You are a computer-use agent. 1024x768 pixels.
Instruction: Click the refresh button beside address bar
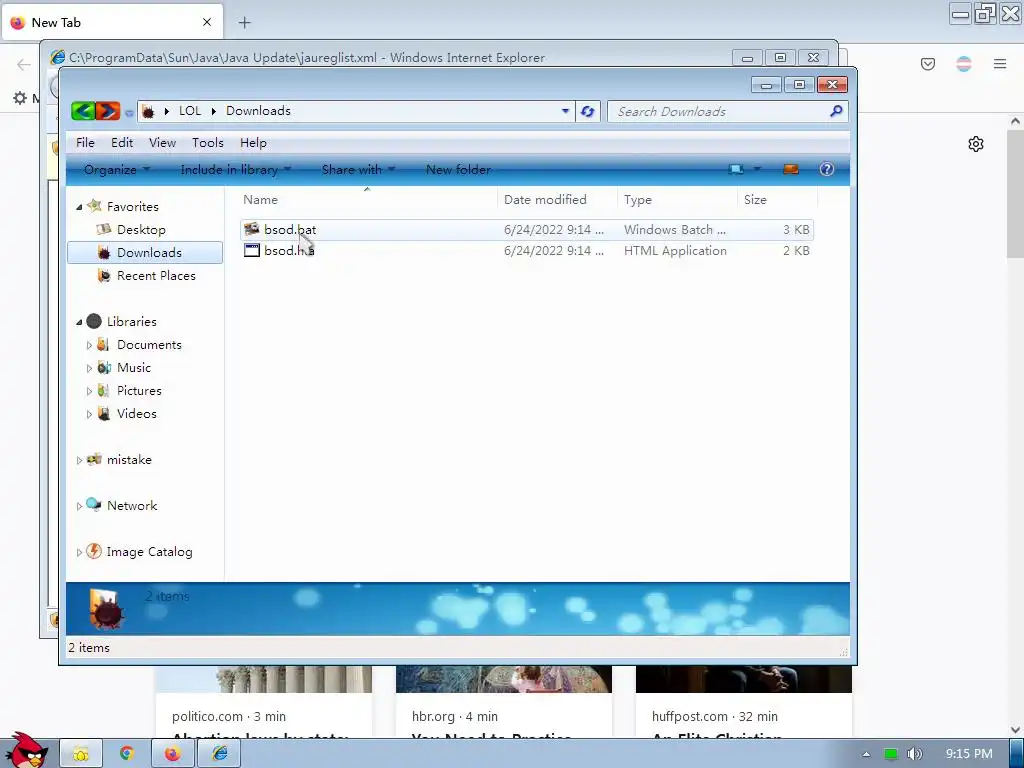588,112
